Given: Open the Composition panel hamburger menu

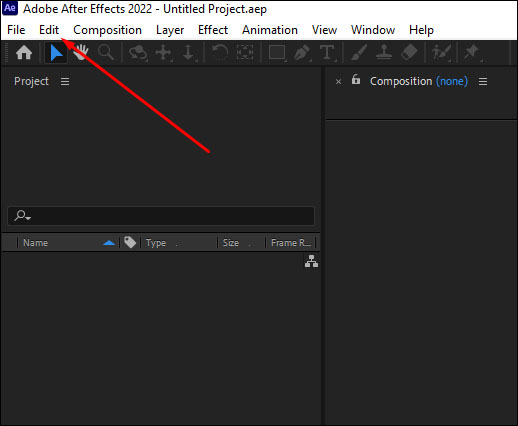Looking at the screenshot, I should (x=483, y=81).
